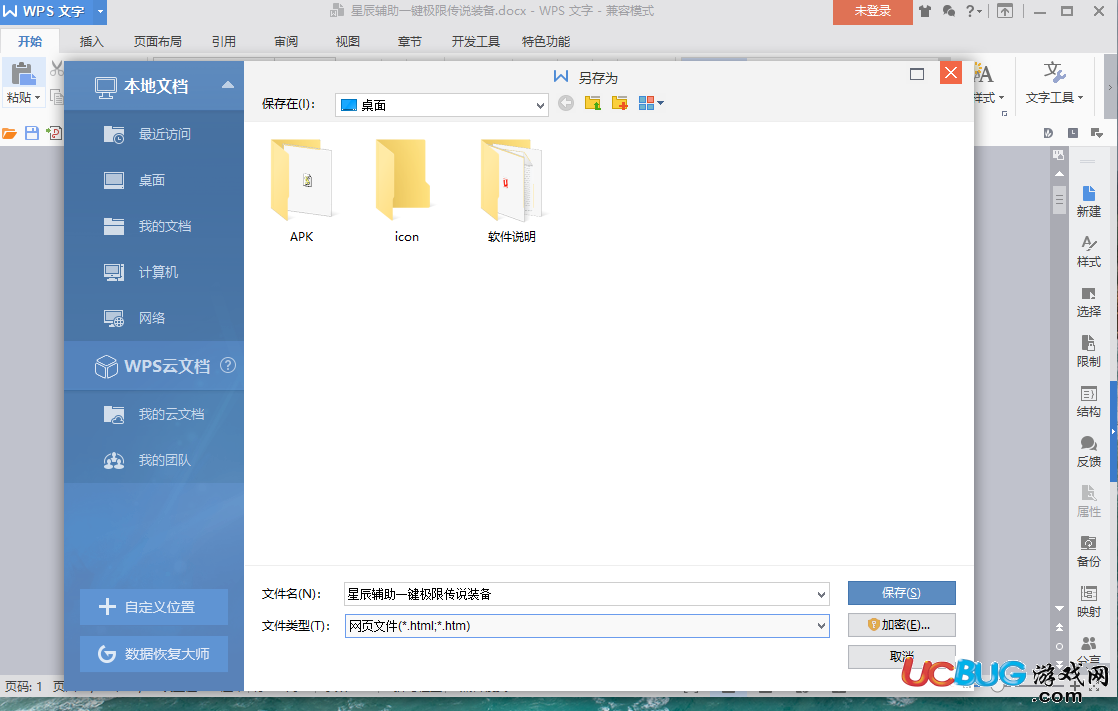Expand the 文件名 dropdown arrow
This screenshot has width=1118, height=711.
(821, 594)
